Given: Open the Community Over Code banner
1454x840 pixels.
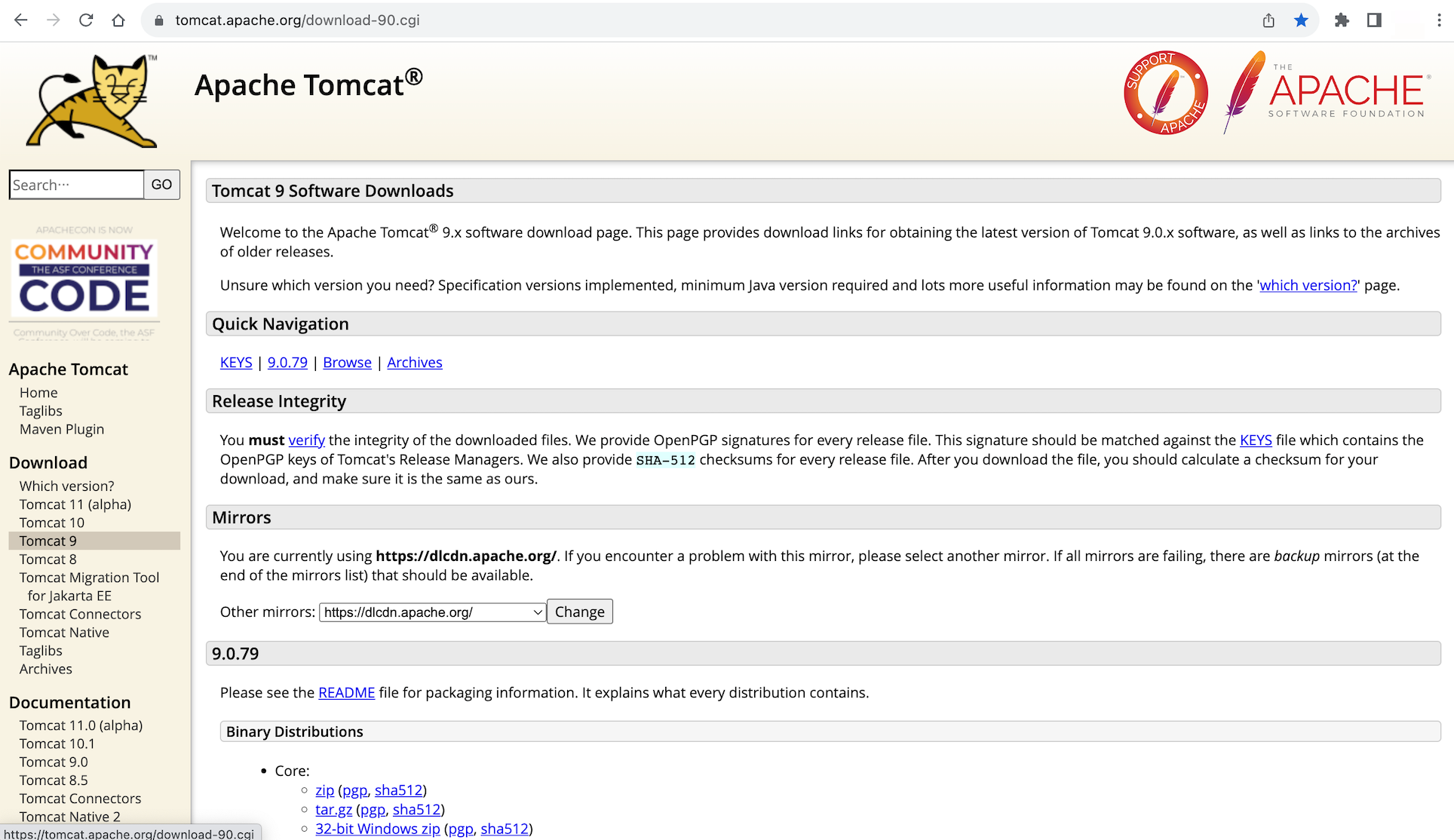Looking at the screenshot, I should [x=84, y=283].
